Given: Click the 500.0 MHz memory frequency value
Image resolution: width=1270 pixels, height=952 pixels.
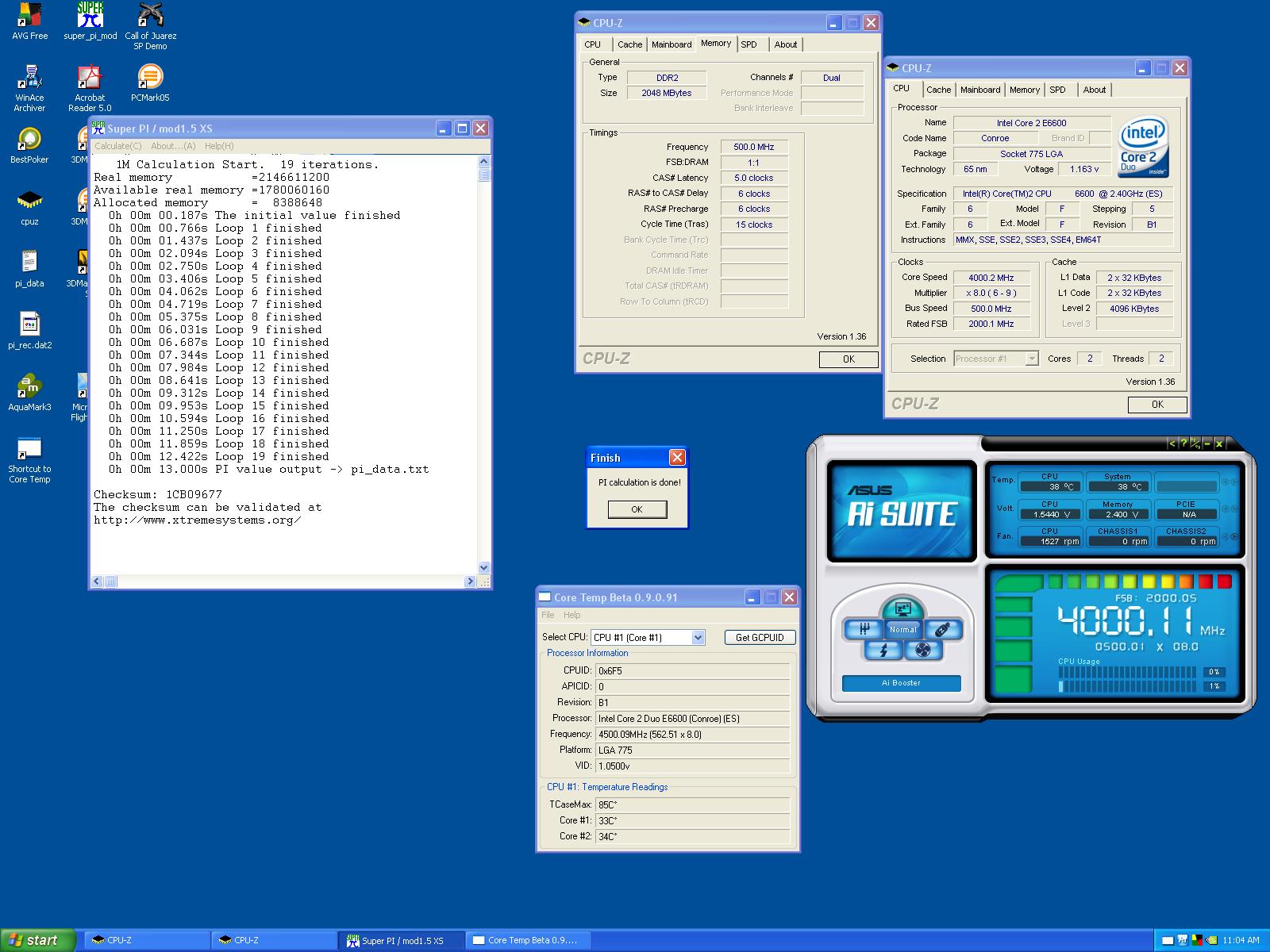Looking at the screenshot, I should click(754, 147).
